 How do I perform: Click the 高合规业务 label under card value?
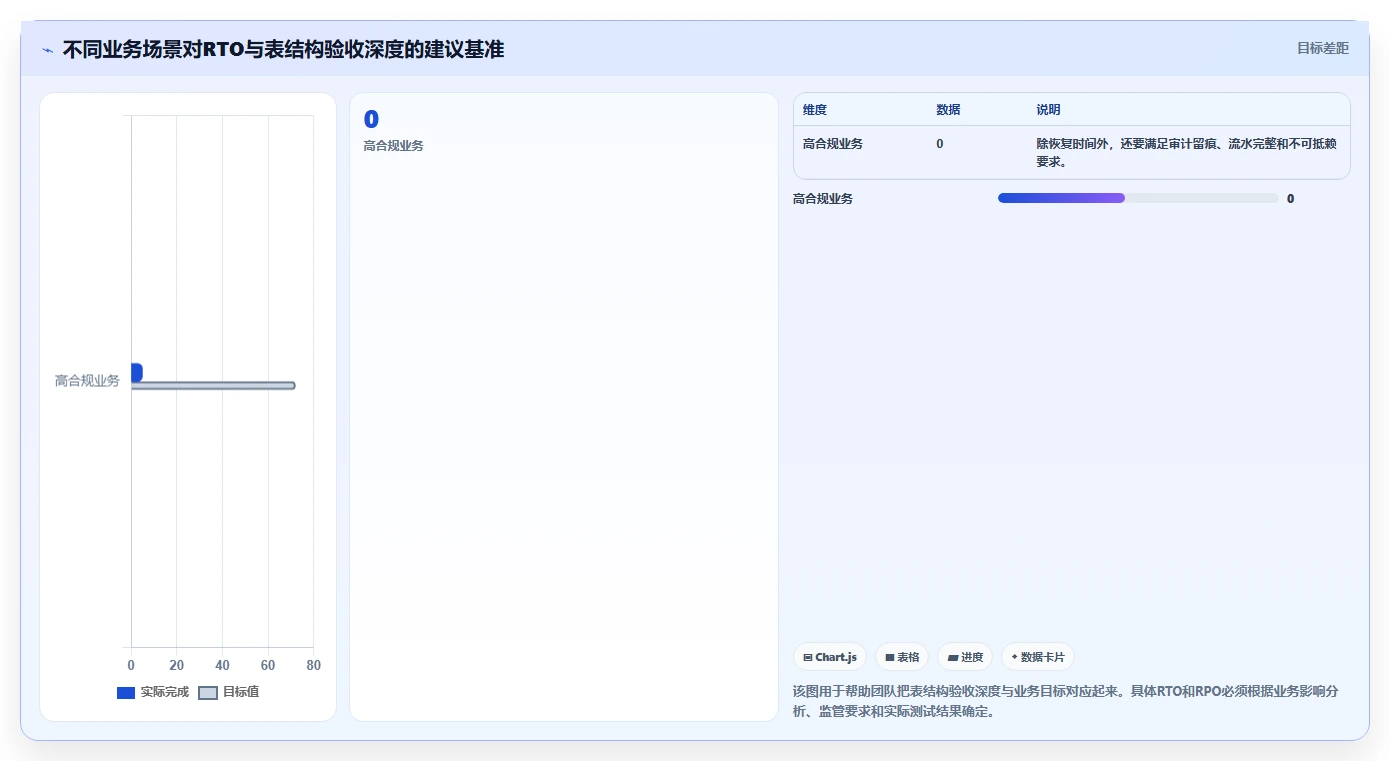coord(394,146)
